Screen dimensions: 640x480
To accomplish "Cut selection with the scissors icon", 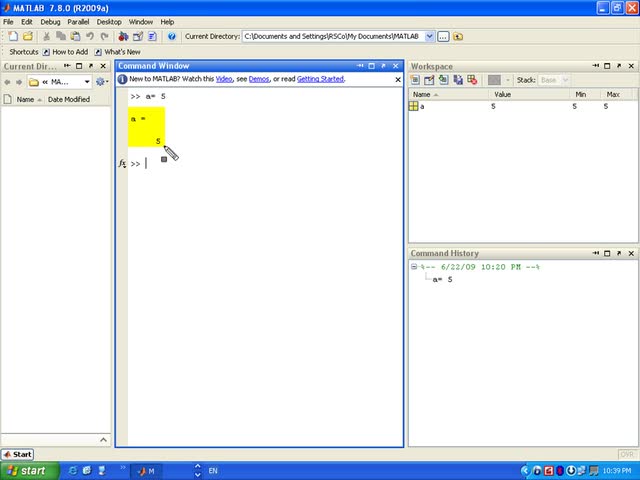I will pyautogui.click(x=47, y=36).
